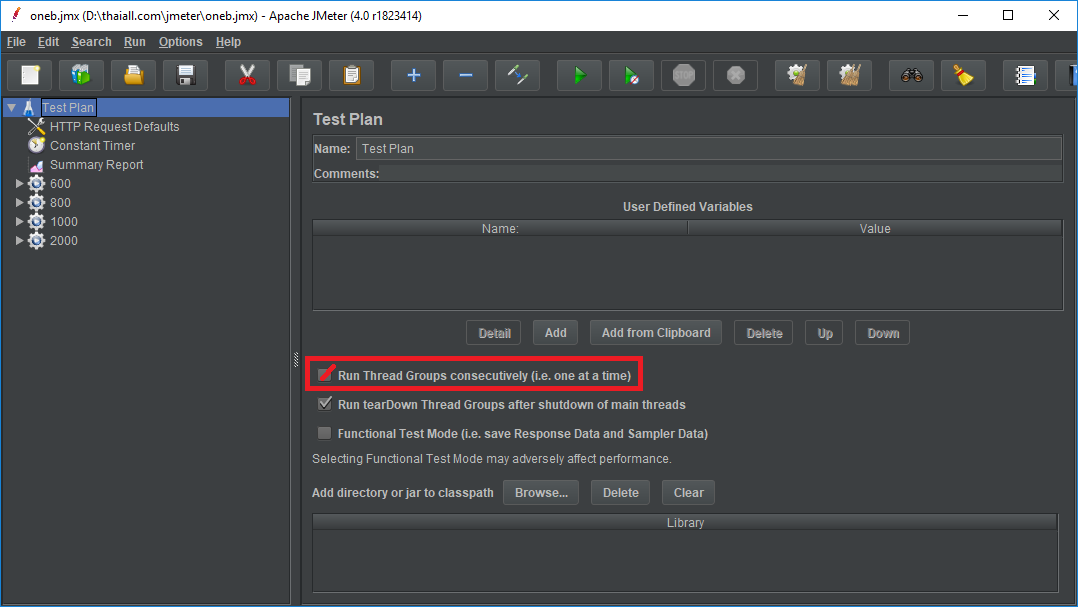
Task: Start the test with green play icon
Action: pyautogui.click(x=579, y=75)
